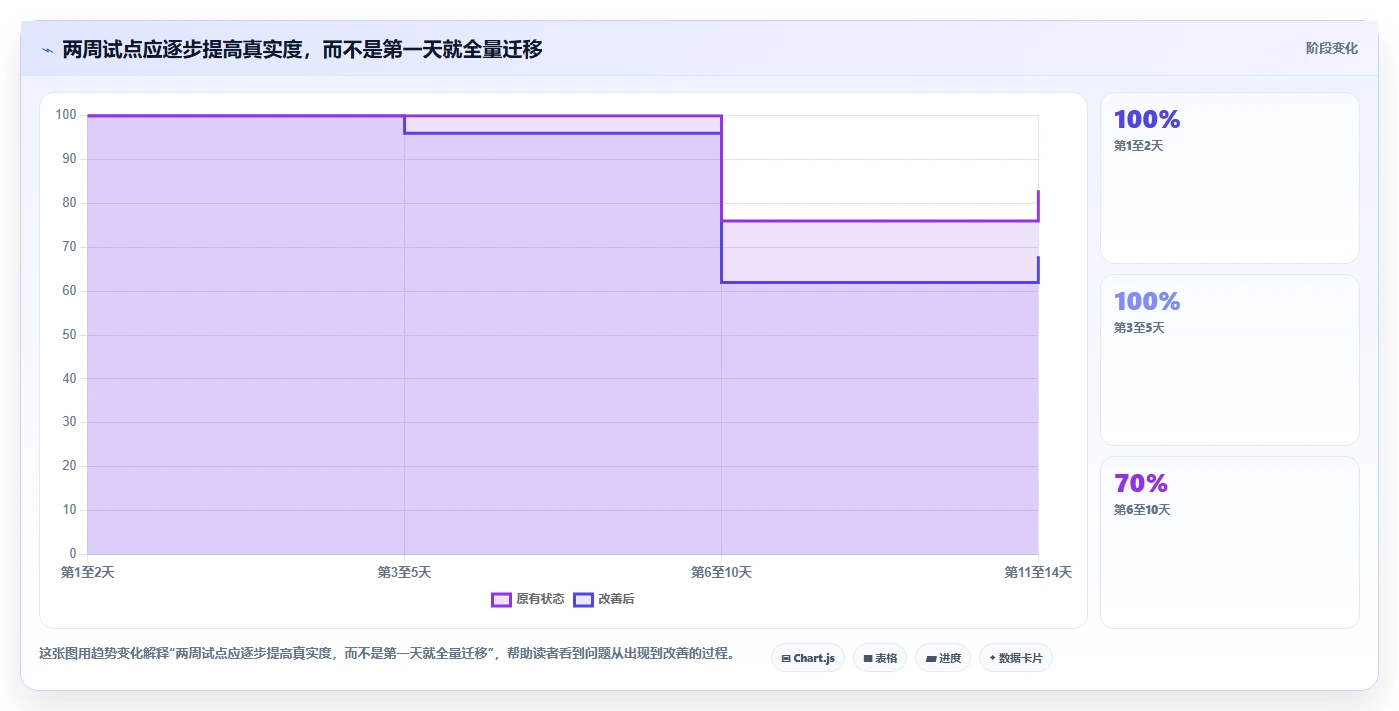Click y-axis value 20
The image size is (1399, 711).
[x=69, y=466]
